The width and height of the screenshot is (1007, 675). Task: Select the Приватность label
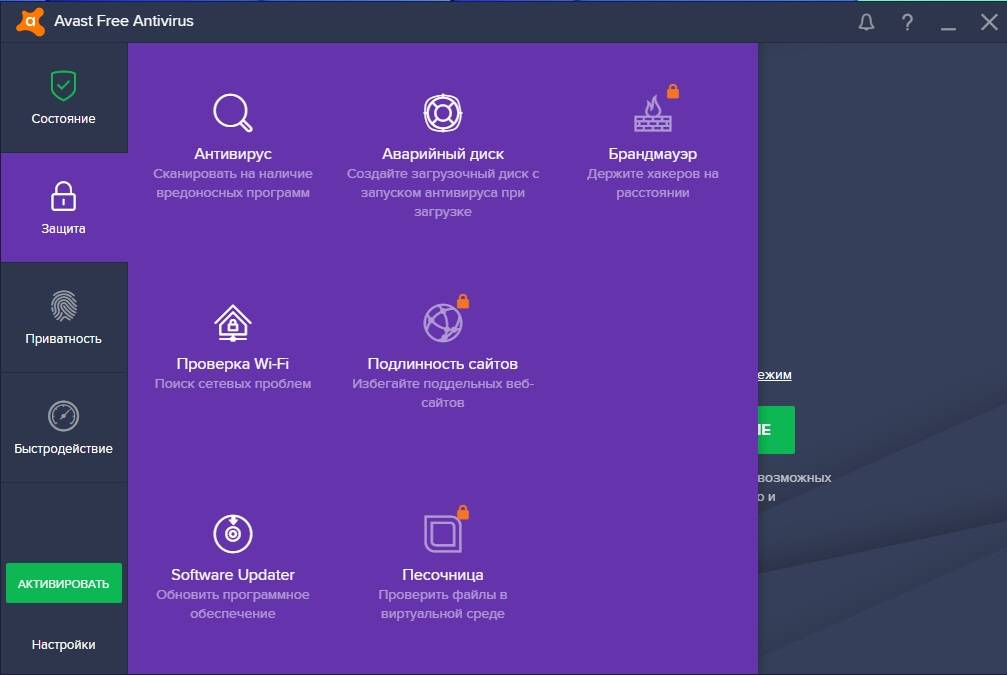tap(64, 338)
